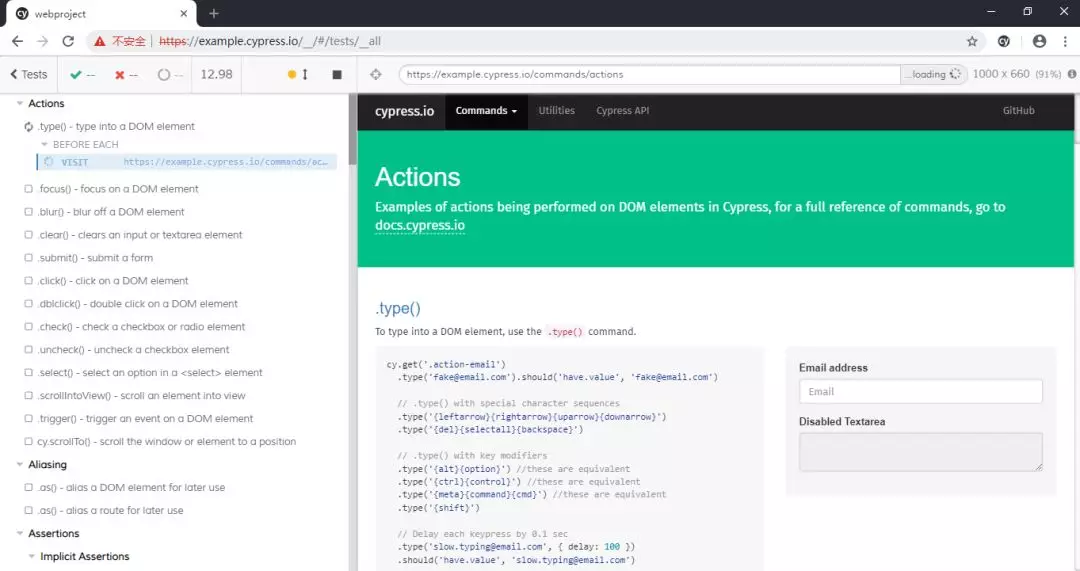Click the 1000 x 660 viewport size
This screenshot has width=1080, height=571.
[1001, 74]
